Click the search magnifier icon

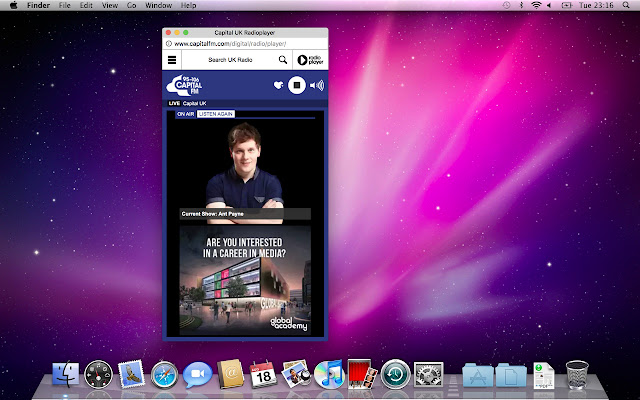click(x=283, y=60)
